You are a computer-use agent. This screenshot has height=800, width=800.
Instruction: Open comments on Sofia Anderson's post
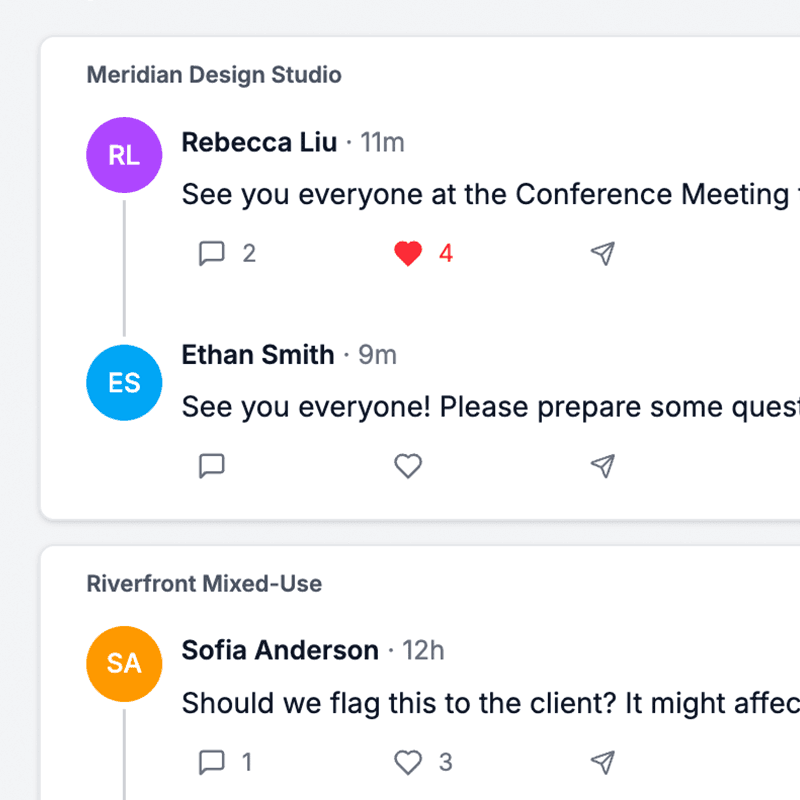(x=212, y=761)
